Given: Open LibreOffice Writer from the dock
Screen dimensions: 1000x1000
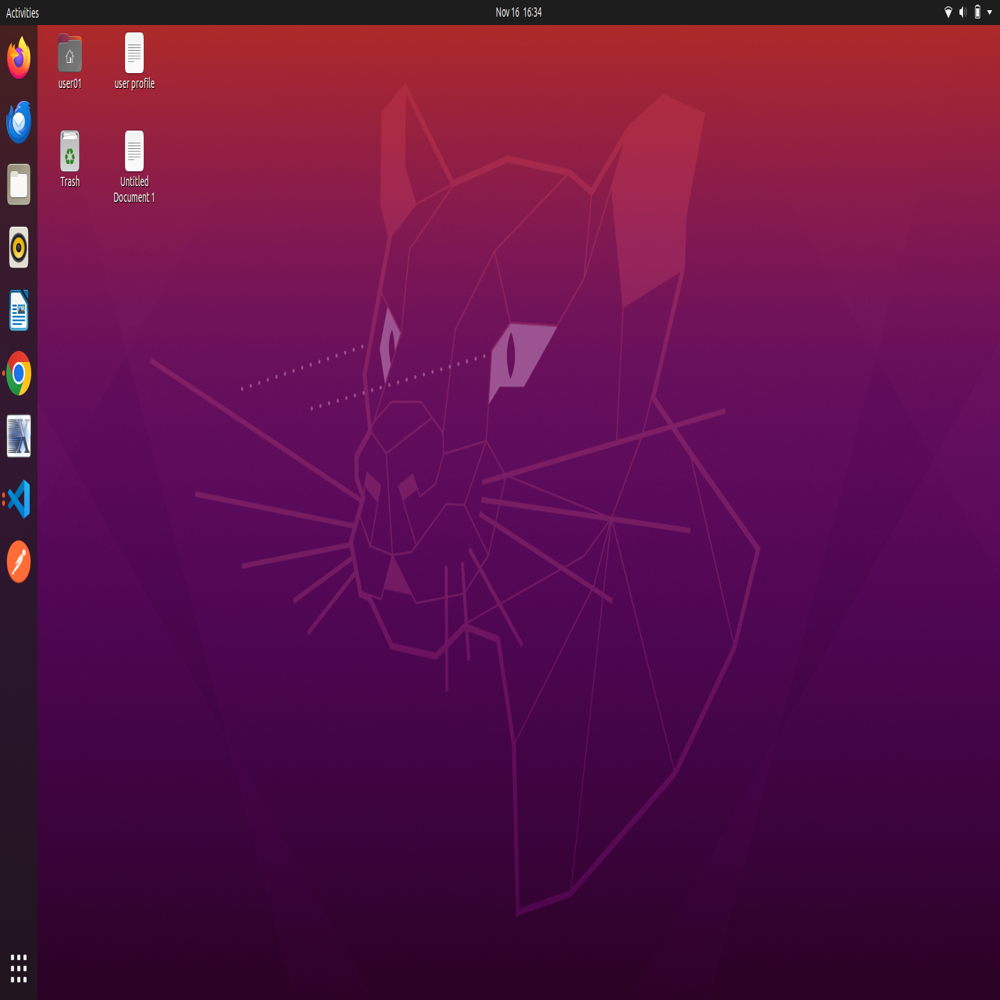Looking at the screenshot, I should pos(18,310).
